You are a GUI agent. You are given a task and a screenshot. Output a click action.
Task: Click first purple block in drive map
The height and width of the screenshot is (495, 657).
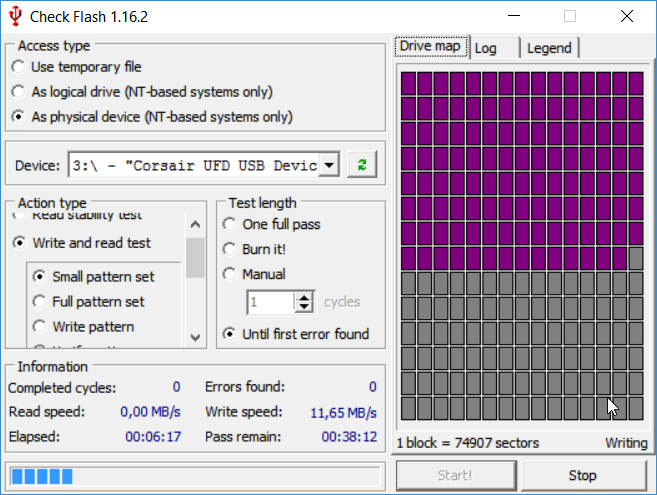tap(408, 83)
